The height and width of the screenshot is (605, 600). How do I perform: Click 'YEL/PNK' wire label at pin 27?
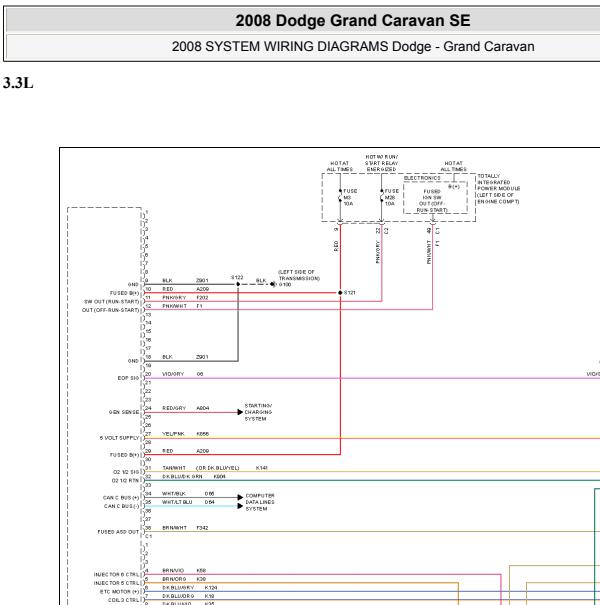click(173, 434)
